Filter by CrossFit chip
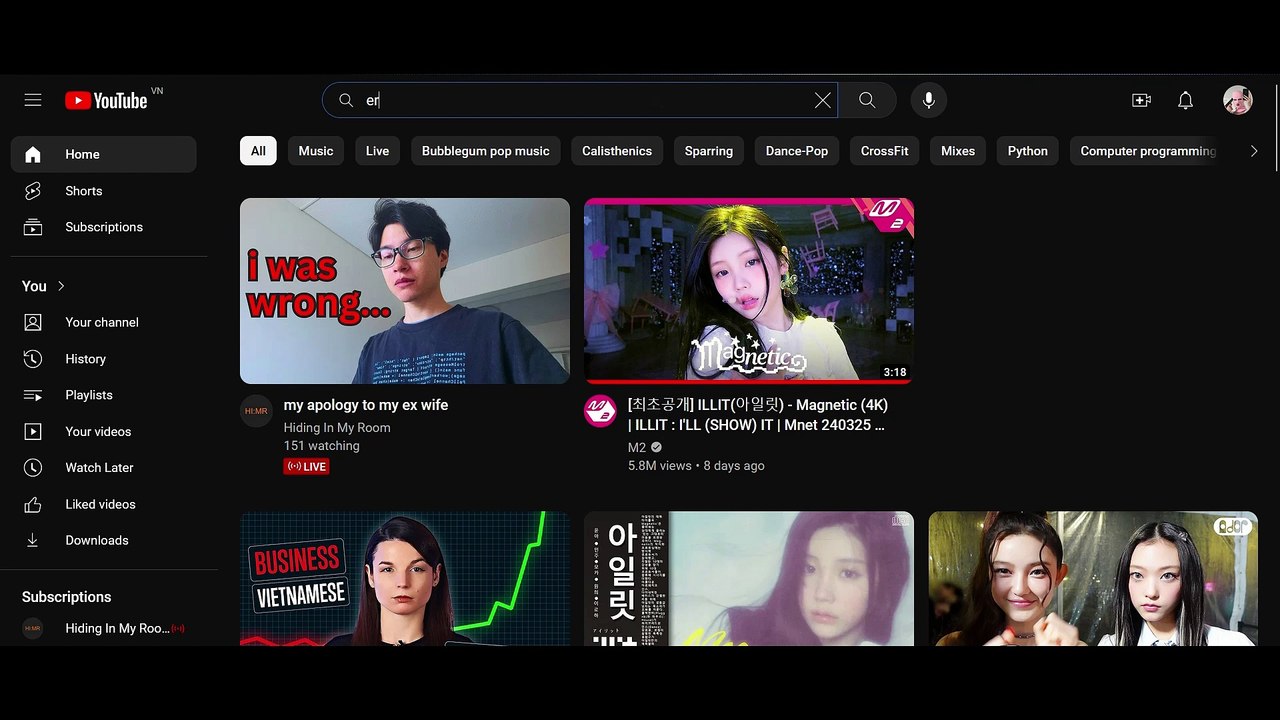The image size is (1280, 720). tap(885, 151)
